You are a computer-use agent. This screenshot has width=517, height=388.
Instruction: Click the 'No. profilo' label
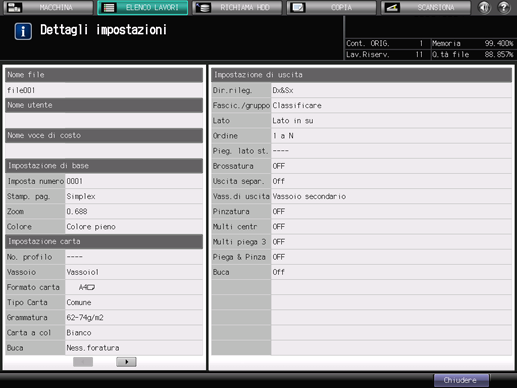coord(29,257)
